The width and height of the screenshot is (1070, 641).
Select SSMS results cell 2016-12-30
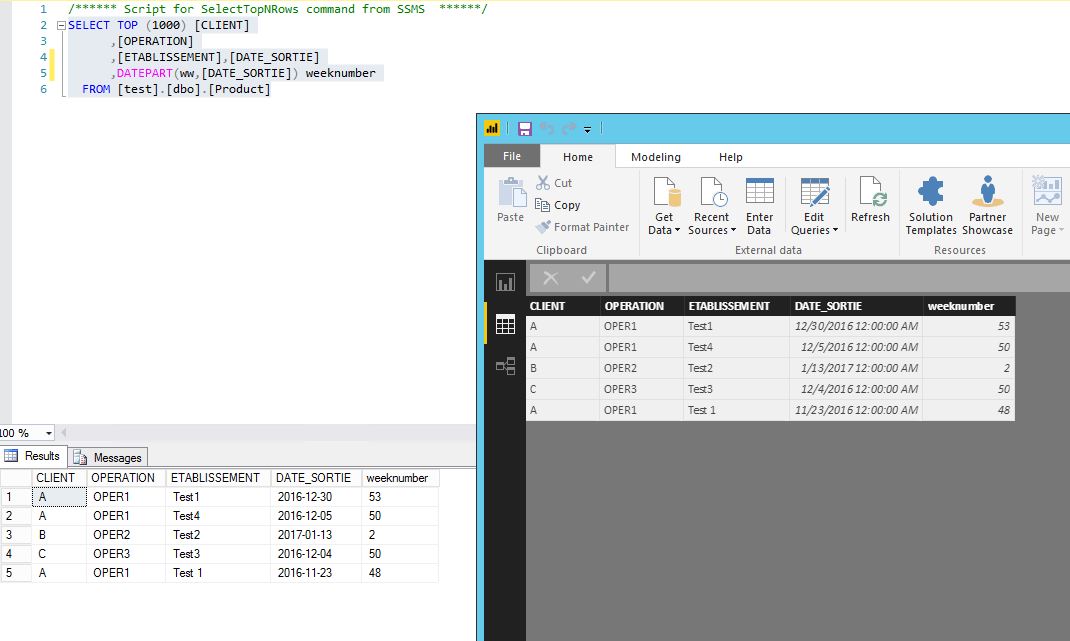316,497
